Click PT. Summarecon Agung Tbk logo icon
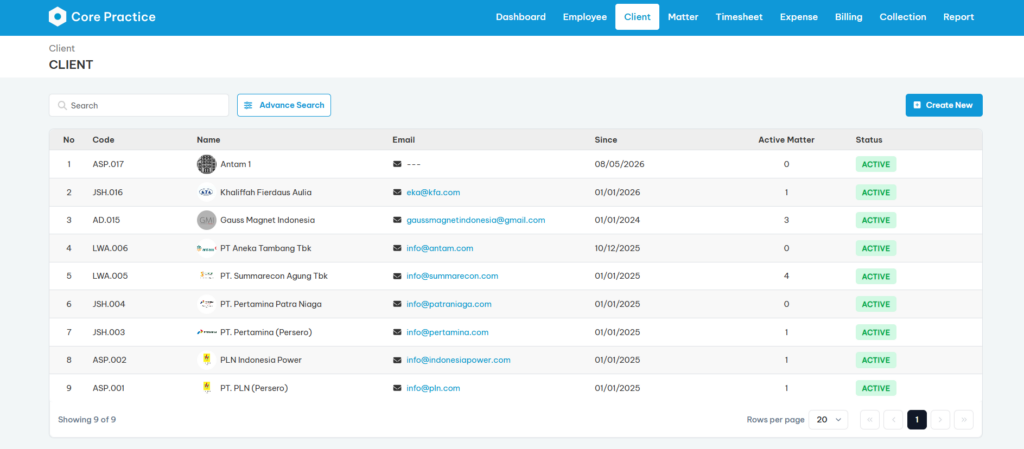The image size is (1024, 449). click(x=206, y=276)
